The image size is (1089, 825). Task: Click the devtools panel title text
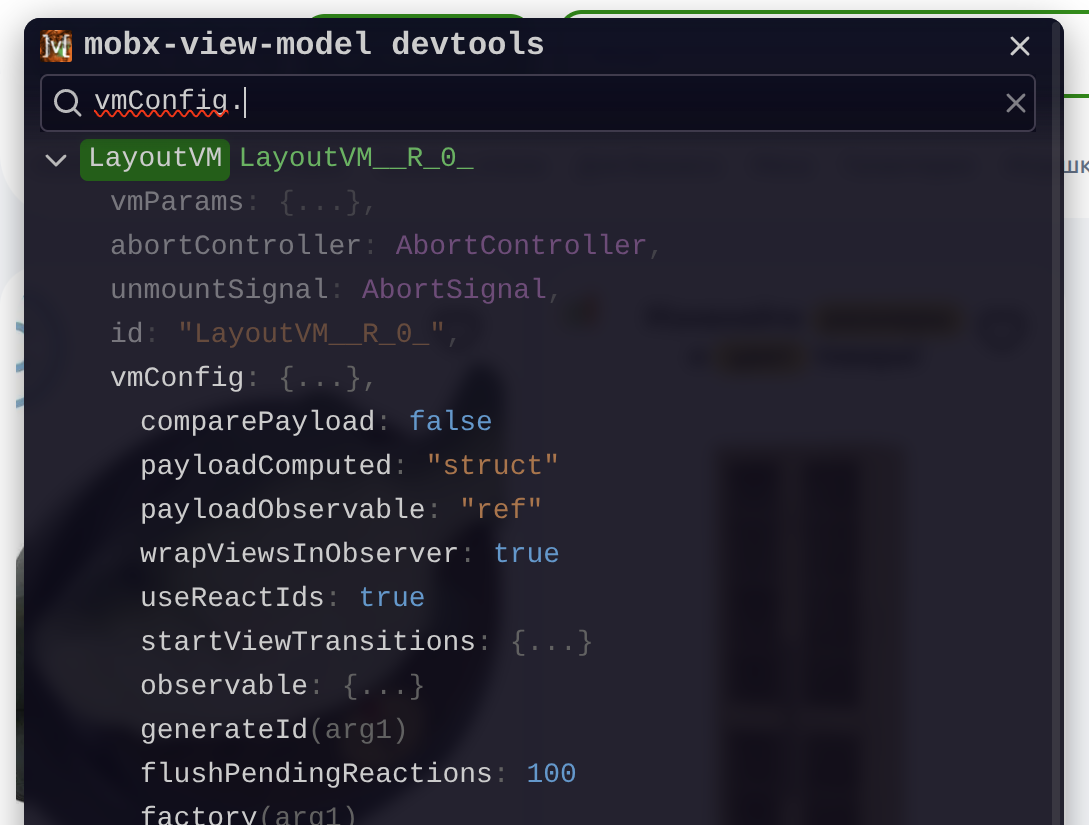point(314,45)
